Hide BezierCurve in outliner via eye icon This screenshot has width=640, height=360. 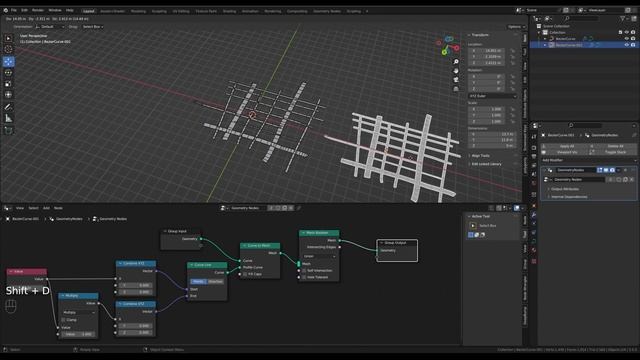tap(627, 39)
